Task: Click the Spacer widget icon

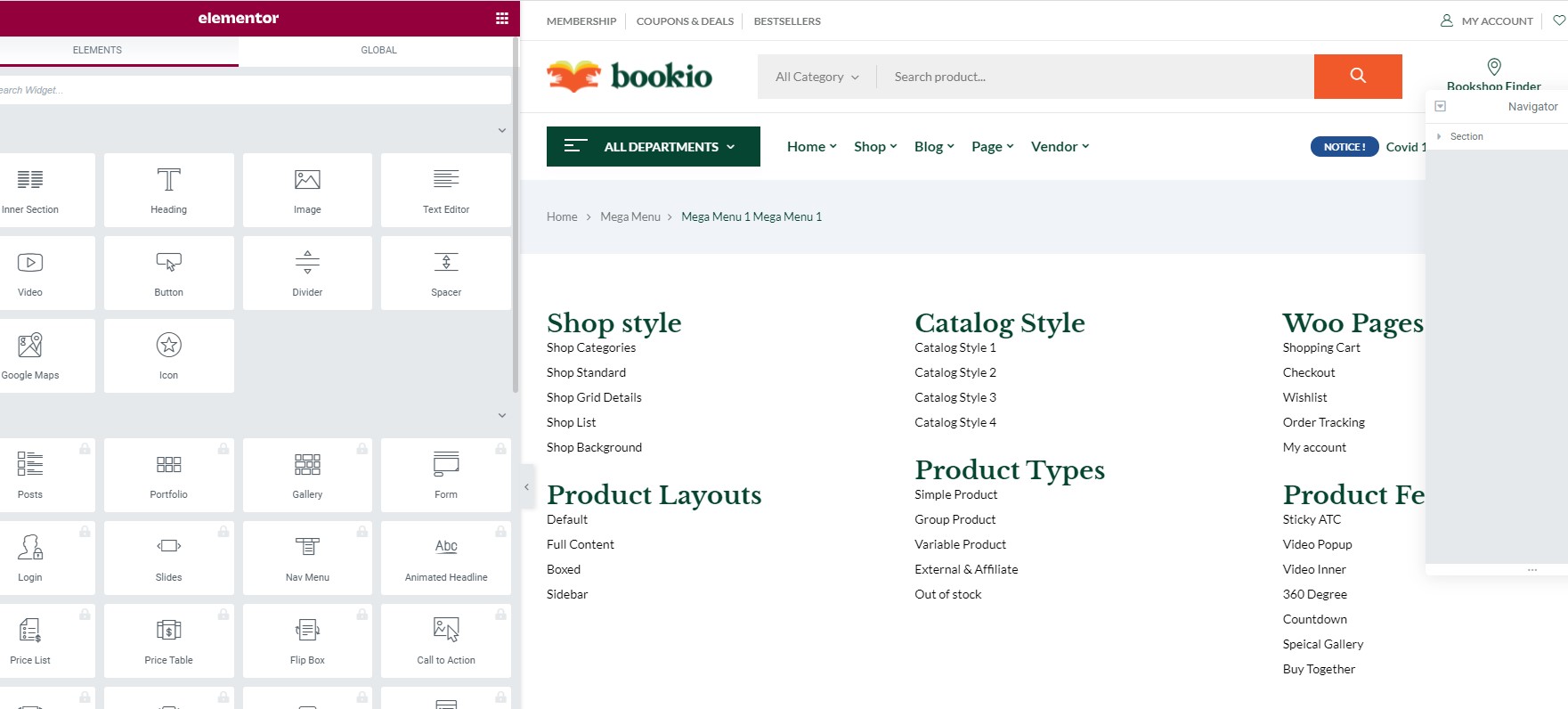Action: pos(446,262)
